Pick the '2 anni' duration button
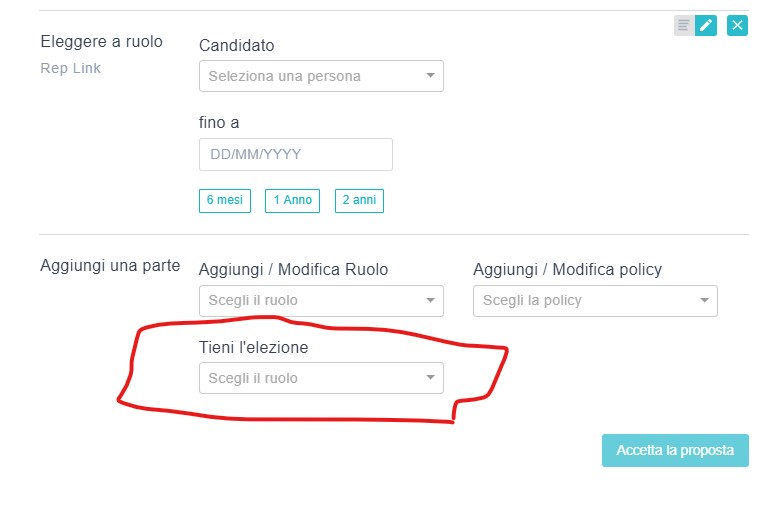The height and width of the screenshot is (519, 769). (359, 200)
